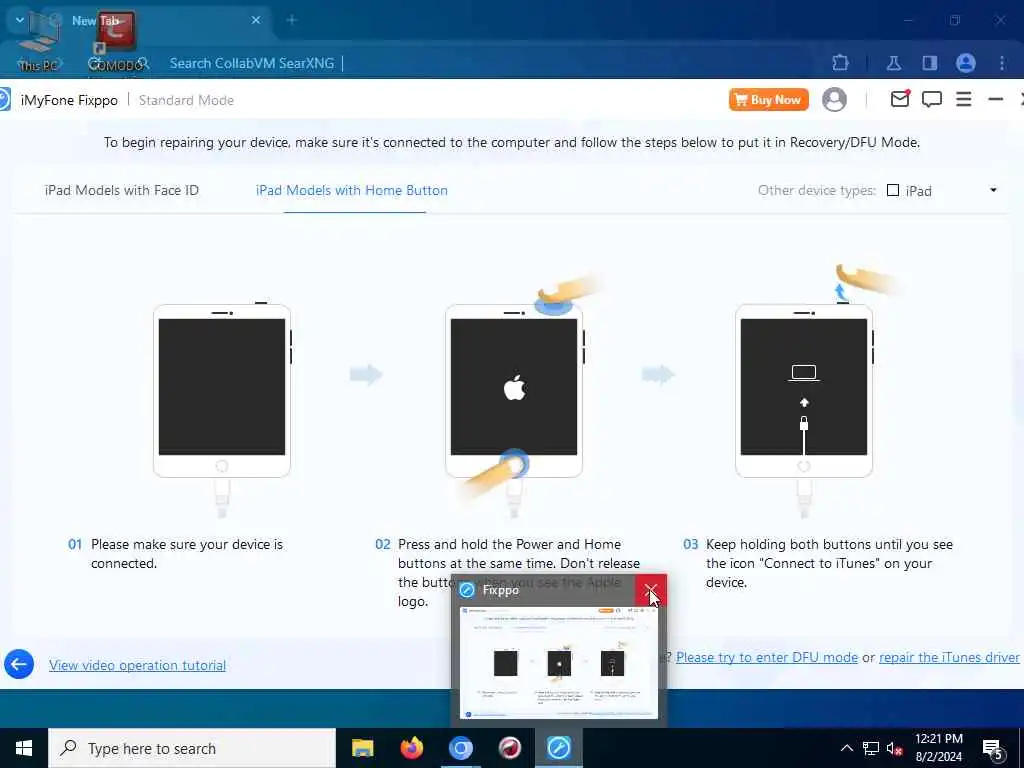Open the feedback chat bubble icon

(x=931, y=99)
